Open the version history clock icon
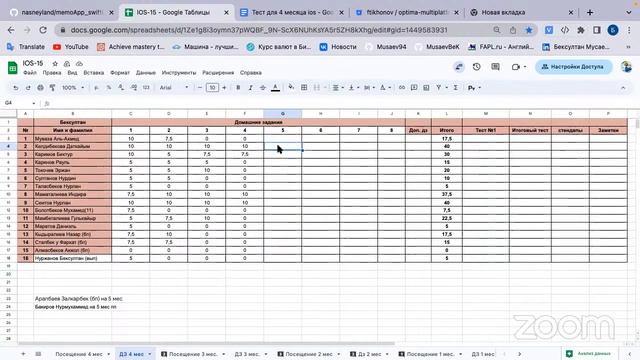640x360 pixels. tap(476, 67)
